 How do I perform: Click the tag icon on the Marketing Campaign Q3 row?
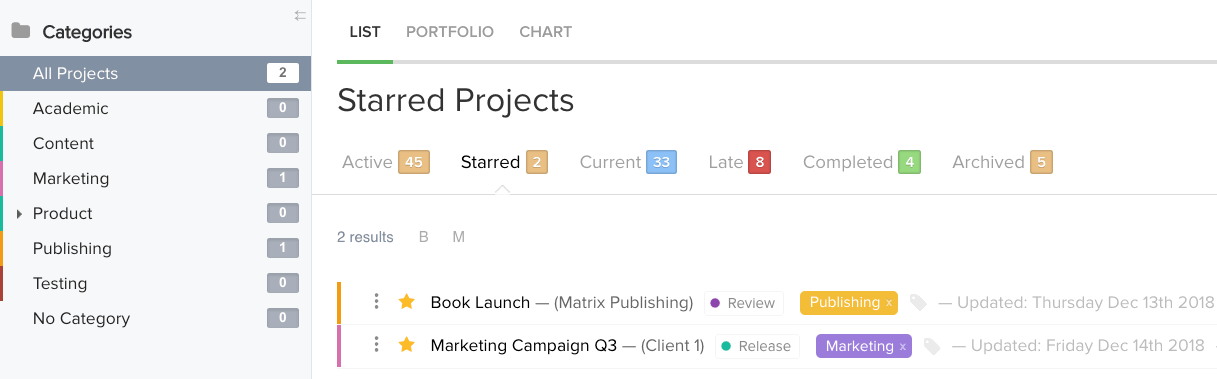click(x=932, y=346)
